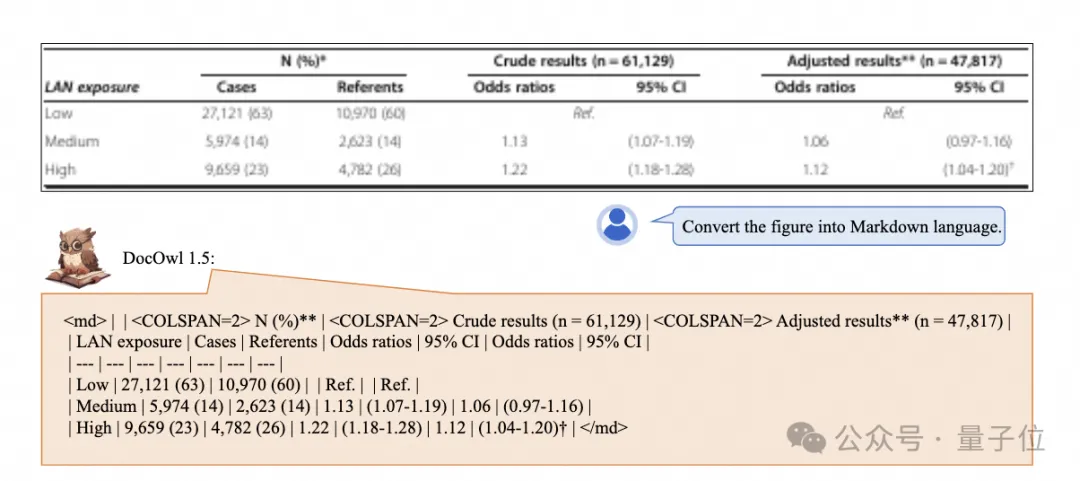Click the '<md>' tag in Markdown output
The image size is (1080, 481).
coord(82,322)
